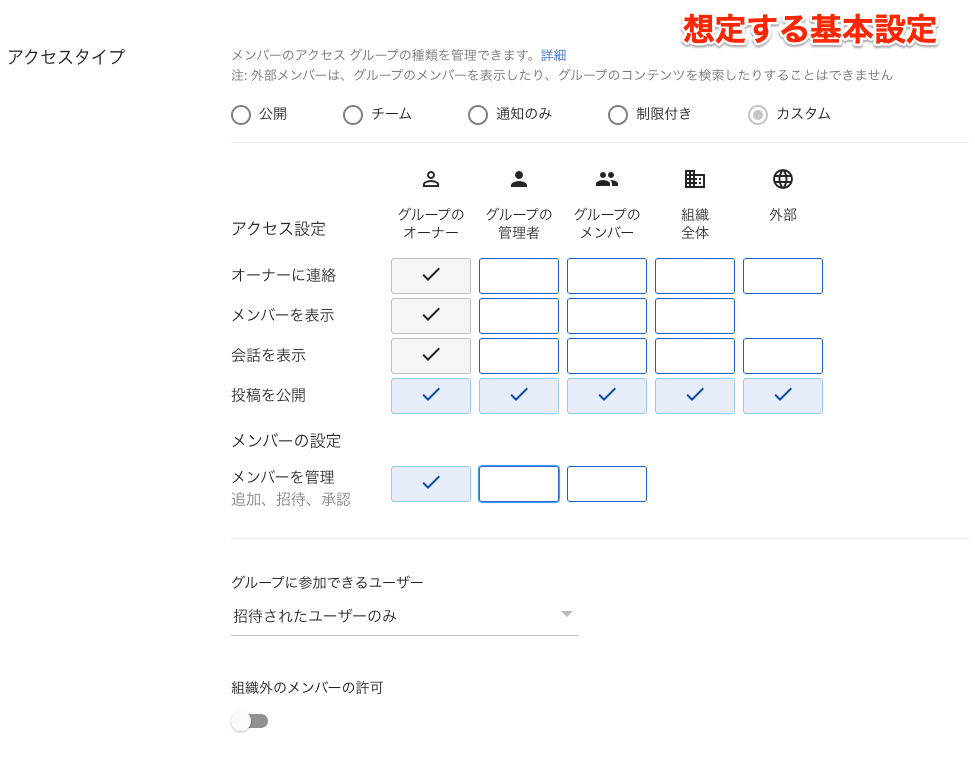Select the 公開 radio button
Viewport: 975px width, 757px height.
[x=241, y=115]
